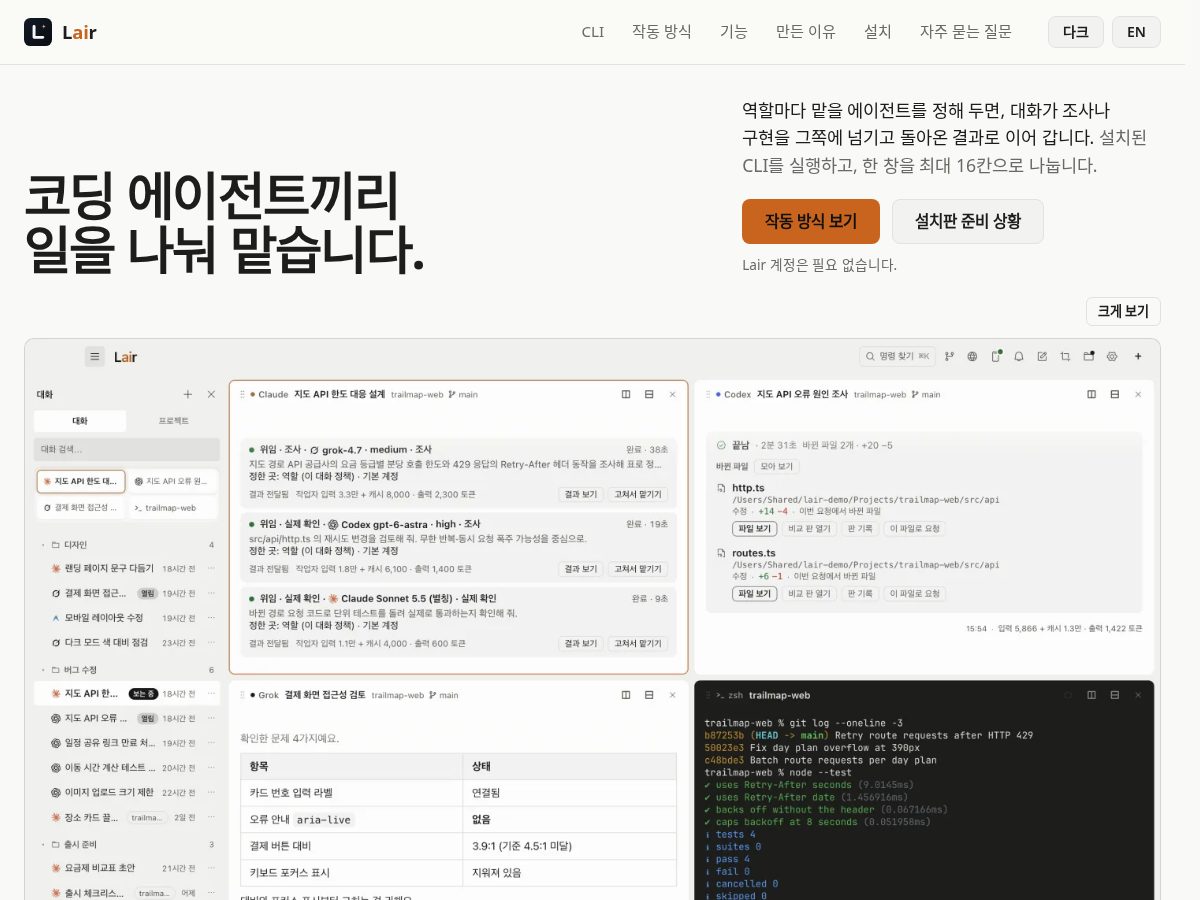Click 모아 보기 next to 바뀐 파일
The width and height of the screenshot is (1200, 900).
(x=776, y=466)
